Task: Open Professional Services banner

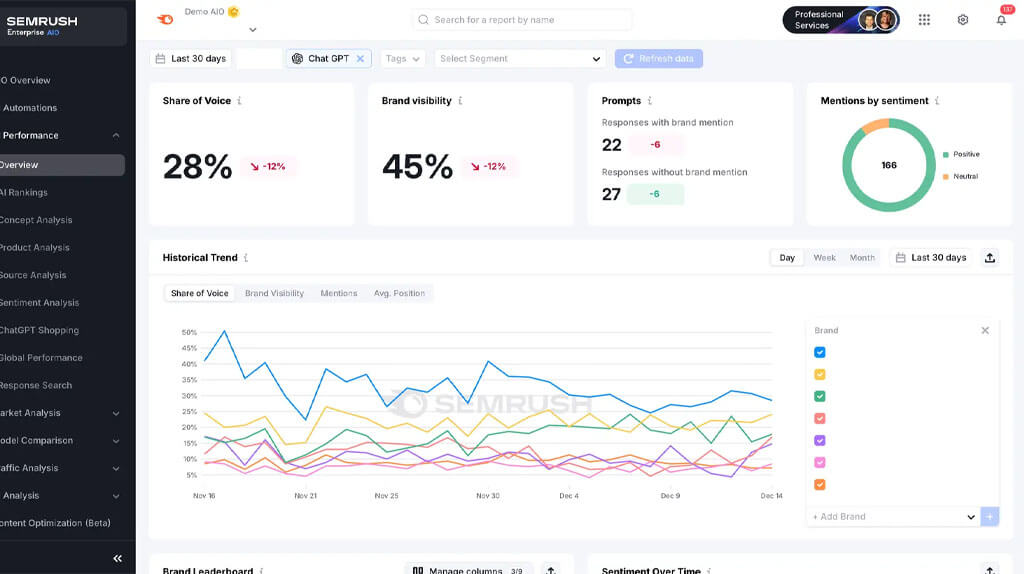Action: [x=840, y=20]
